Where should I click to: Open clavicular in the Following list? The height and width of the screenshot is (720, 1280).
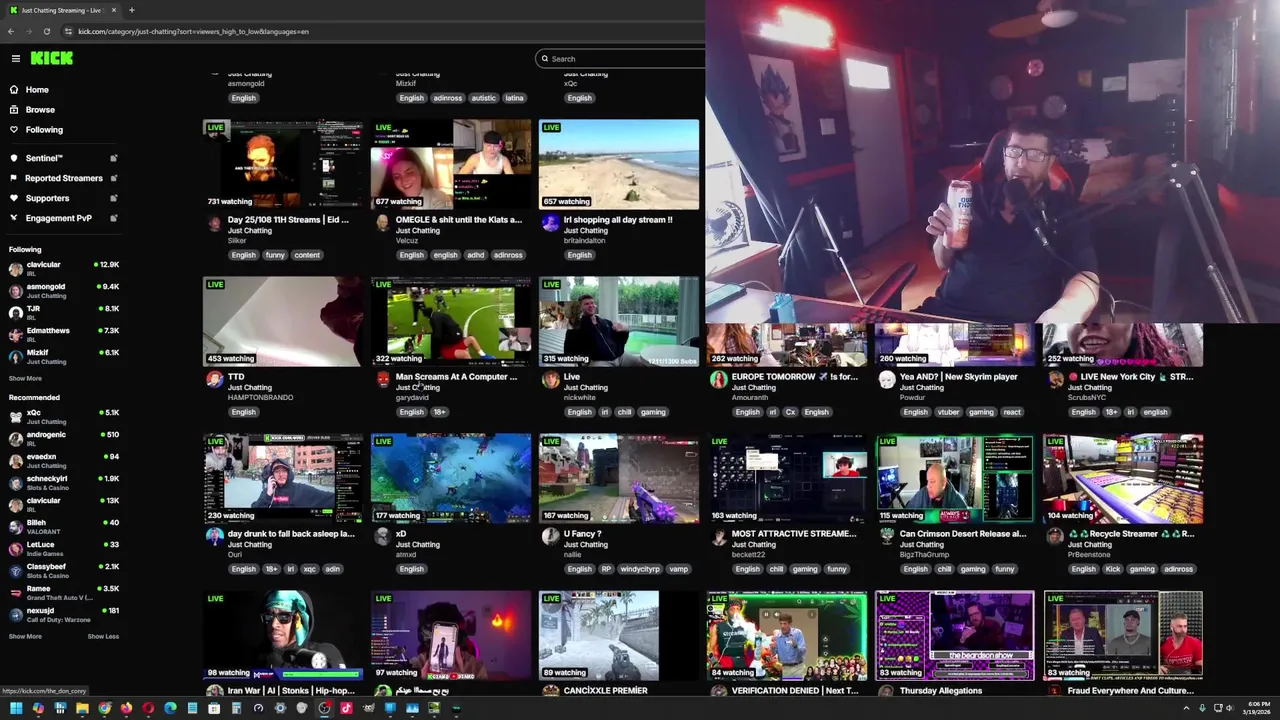click(x=64, y=268)
